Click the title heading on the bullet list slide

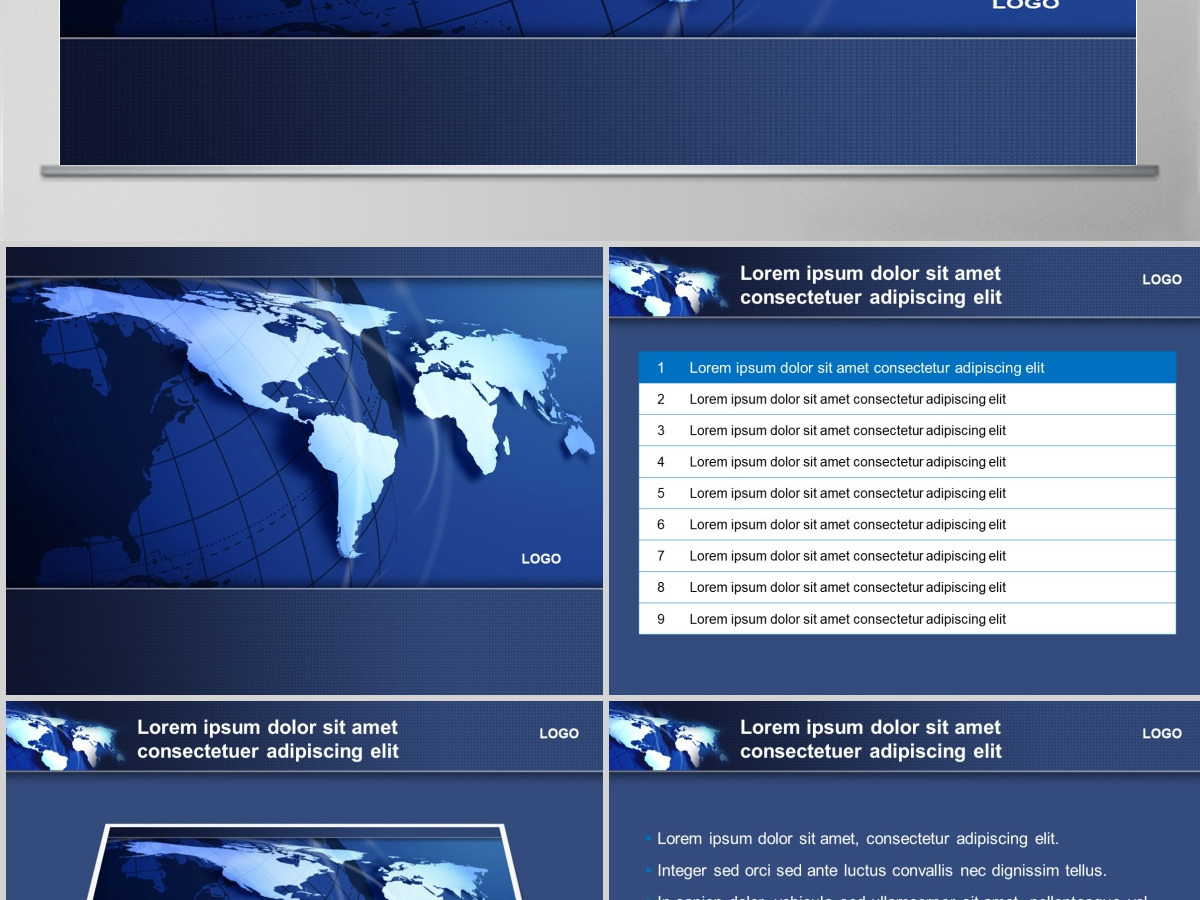(x=870, y=739)
